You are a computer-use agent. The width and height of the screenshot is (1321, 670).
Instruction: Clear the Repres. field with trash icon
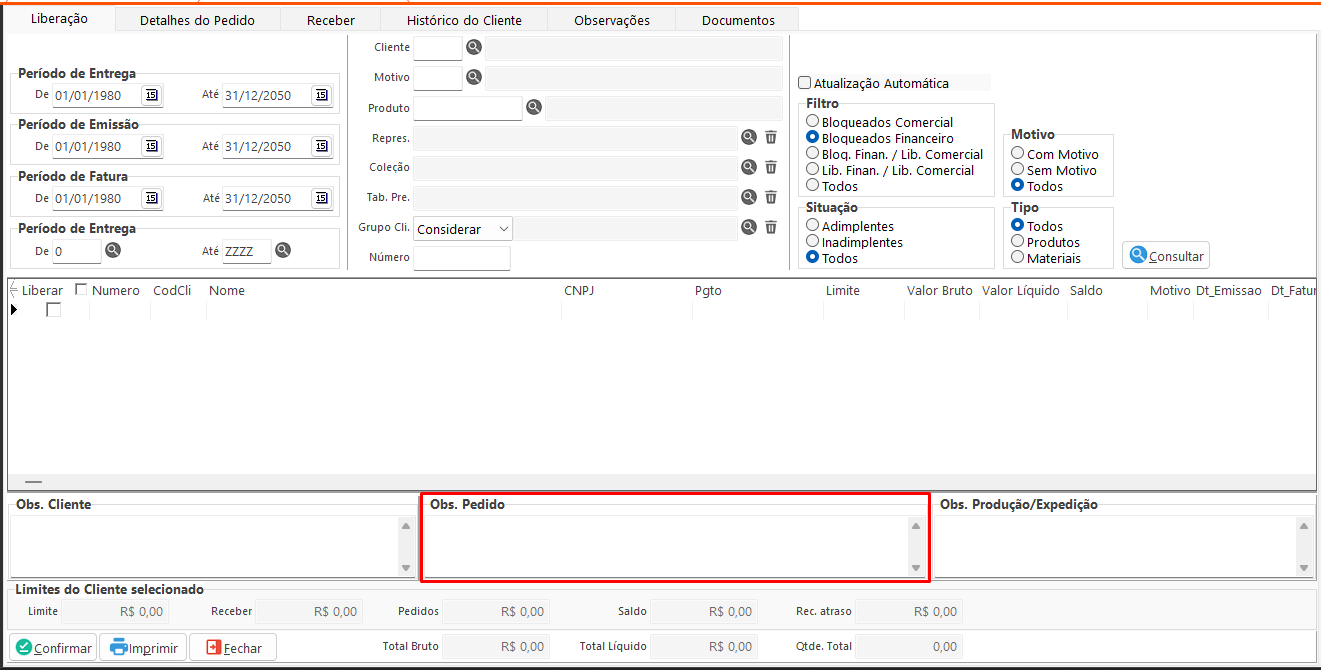771,137
